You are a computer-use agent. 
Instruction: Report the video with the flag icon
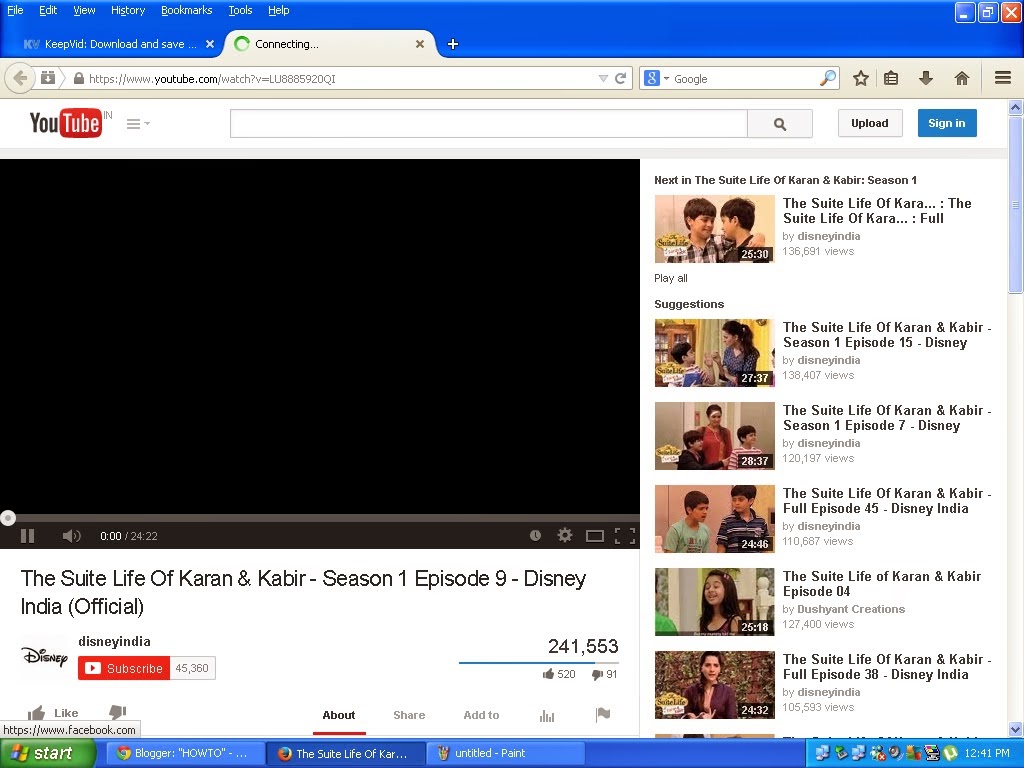(603, 714)
